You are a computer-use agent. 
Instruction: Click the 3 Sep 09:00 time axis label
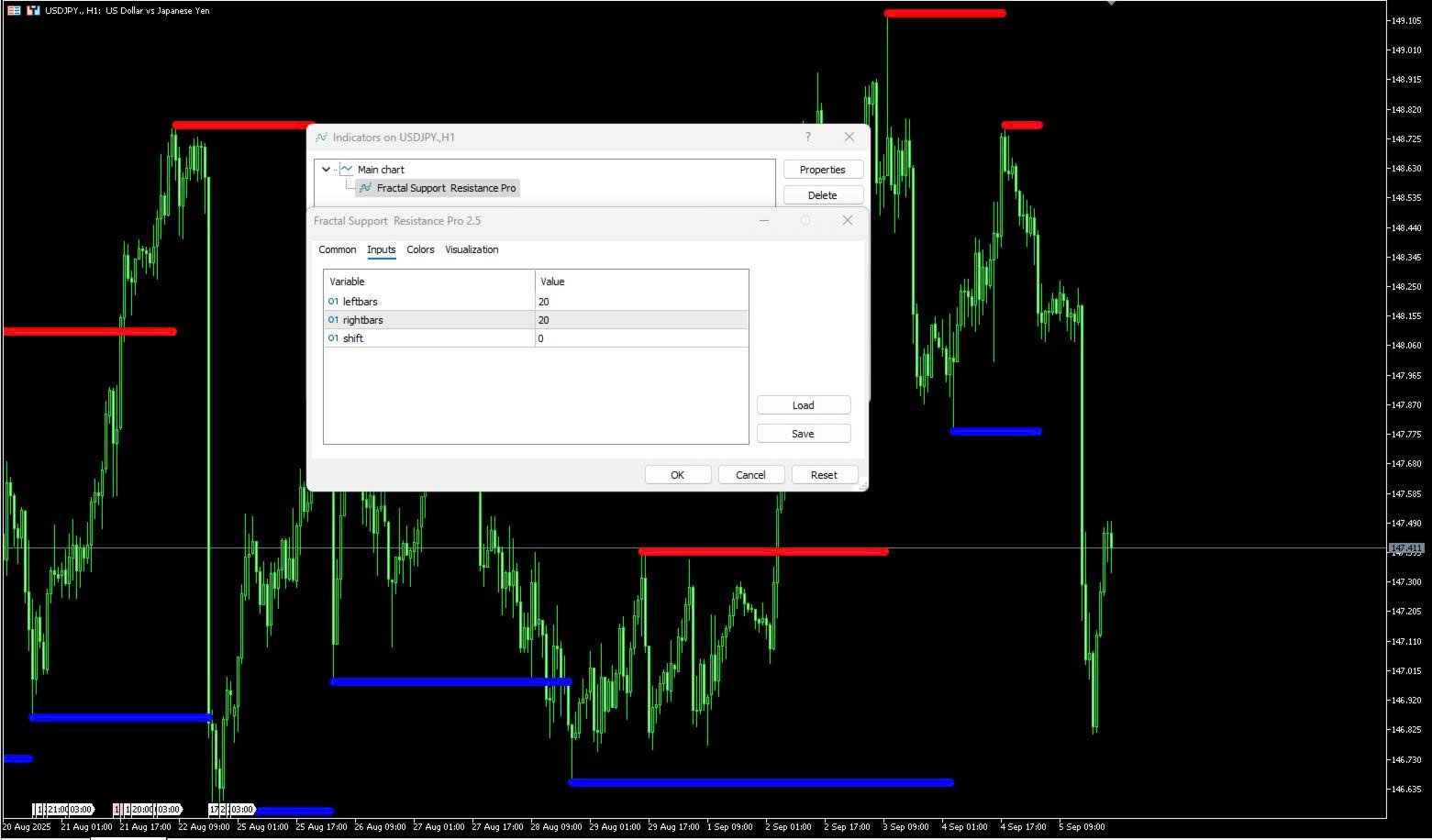(906, 827)
